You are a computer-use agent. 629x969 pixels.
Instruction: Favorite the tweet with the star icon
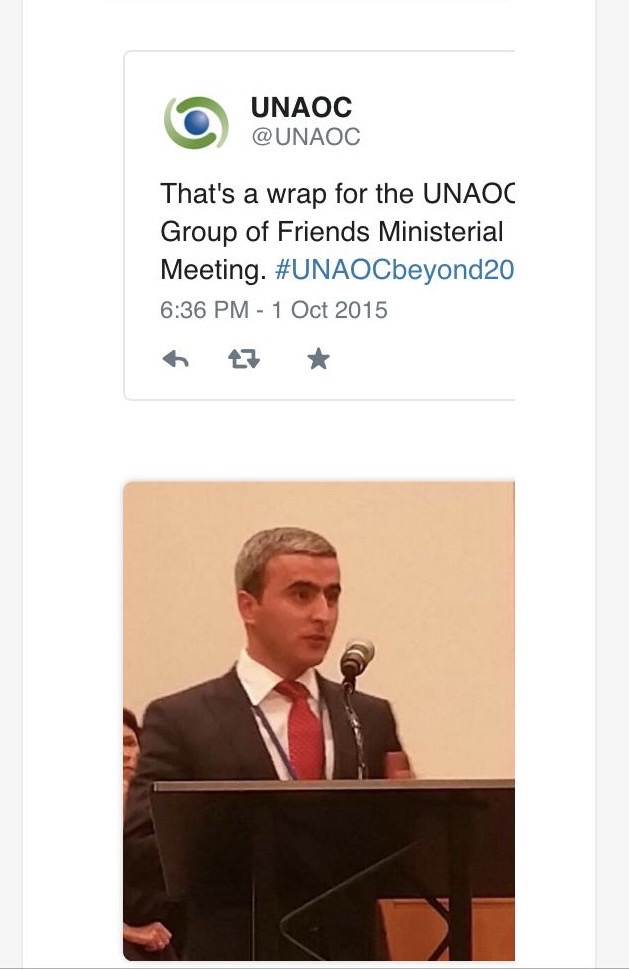(318, 358)
